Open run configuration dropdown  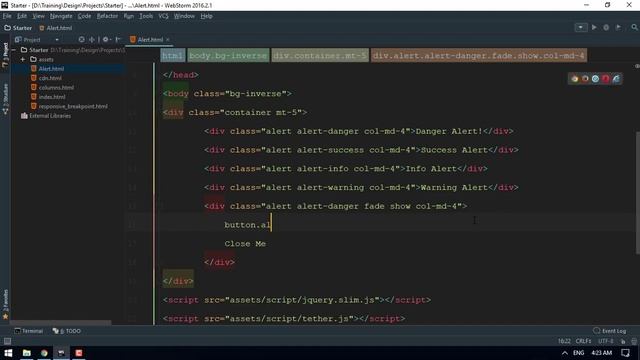point(581,27)
